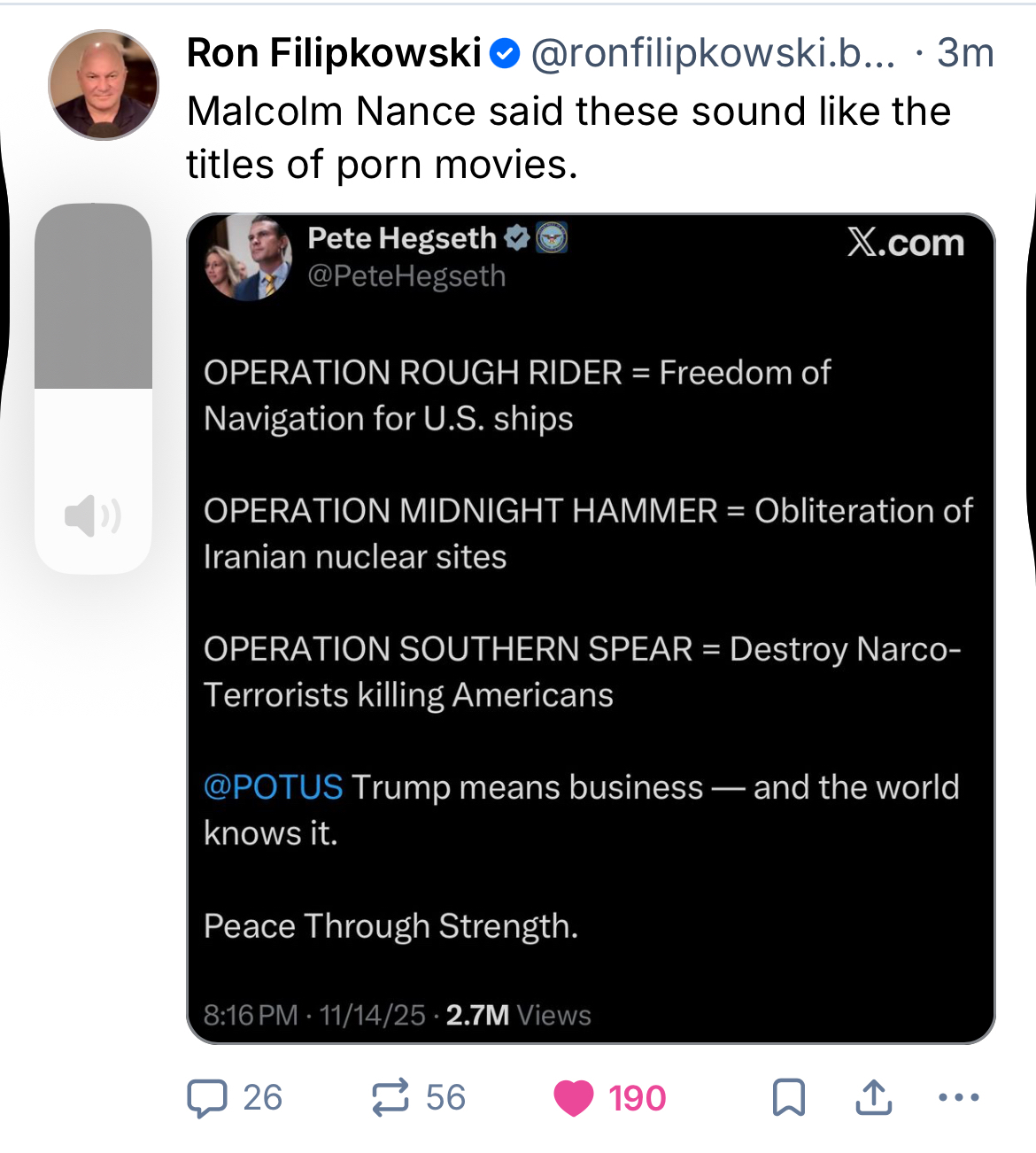Open the @ronfilipkowski.b... handle link
This screenshot has width=1036, height=1153.
click(x=713, y=53)
